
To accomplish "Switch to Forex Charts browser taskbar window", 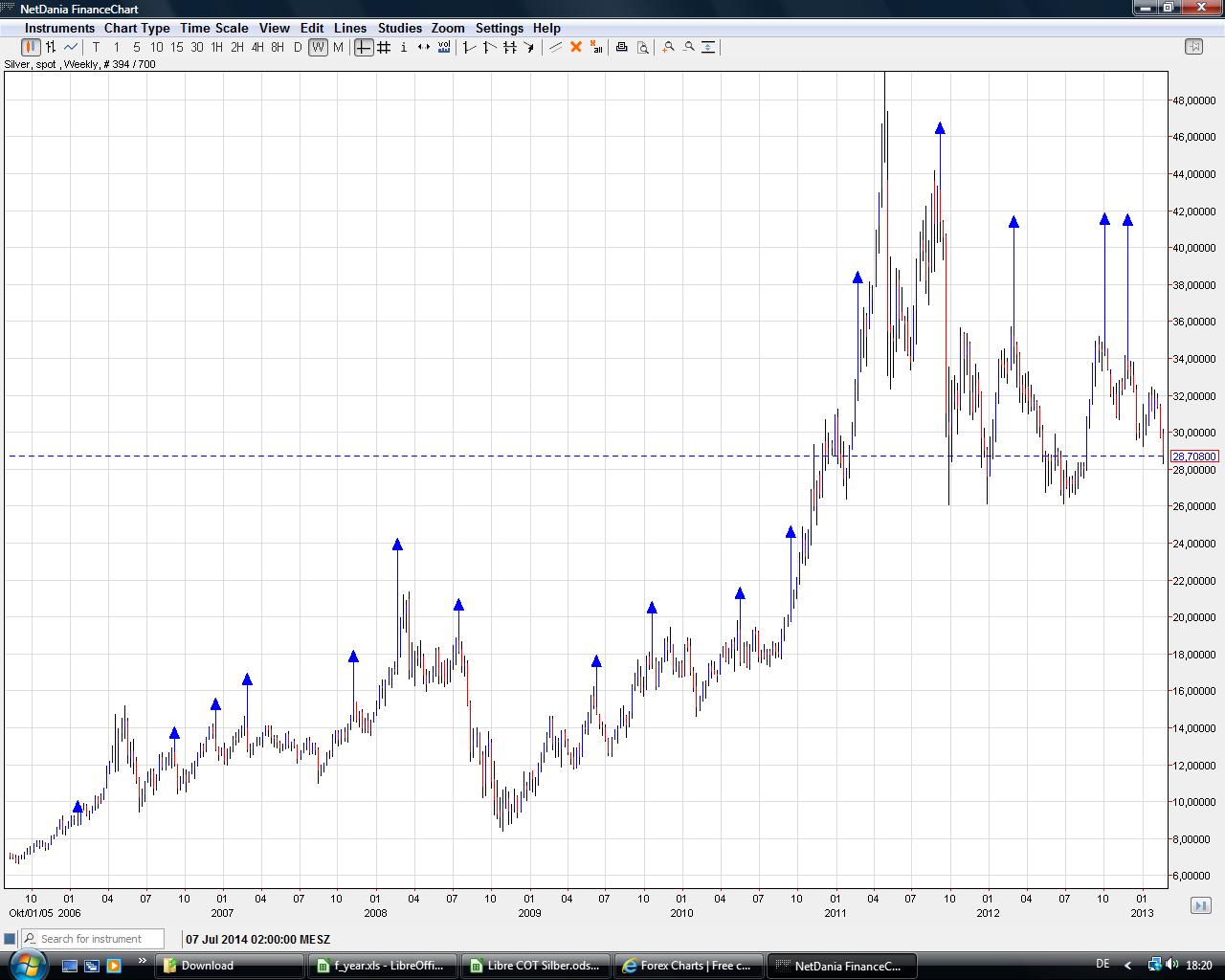I will click(689, 966).
